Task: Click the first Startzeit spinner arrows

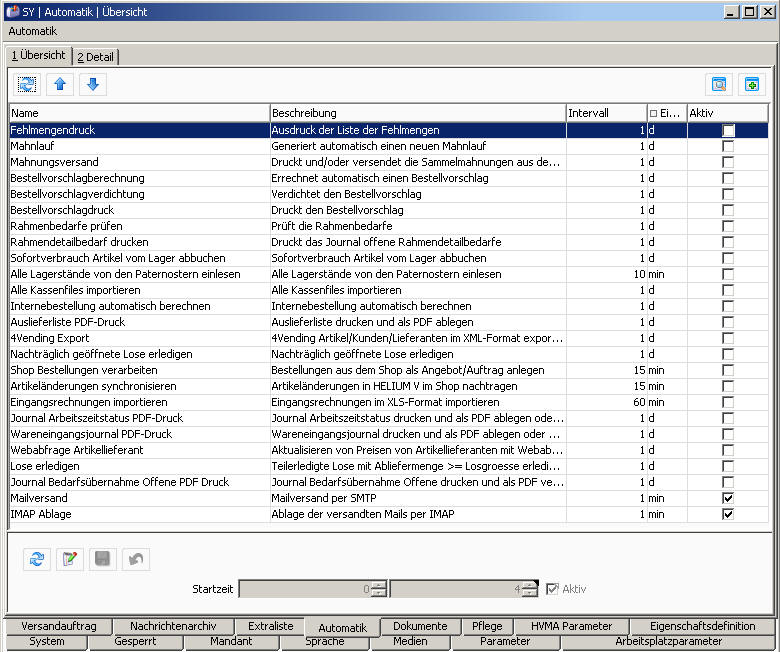Action: [379, 590]
